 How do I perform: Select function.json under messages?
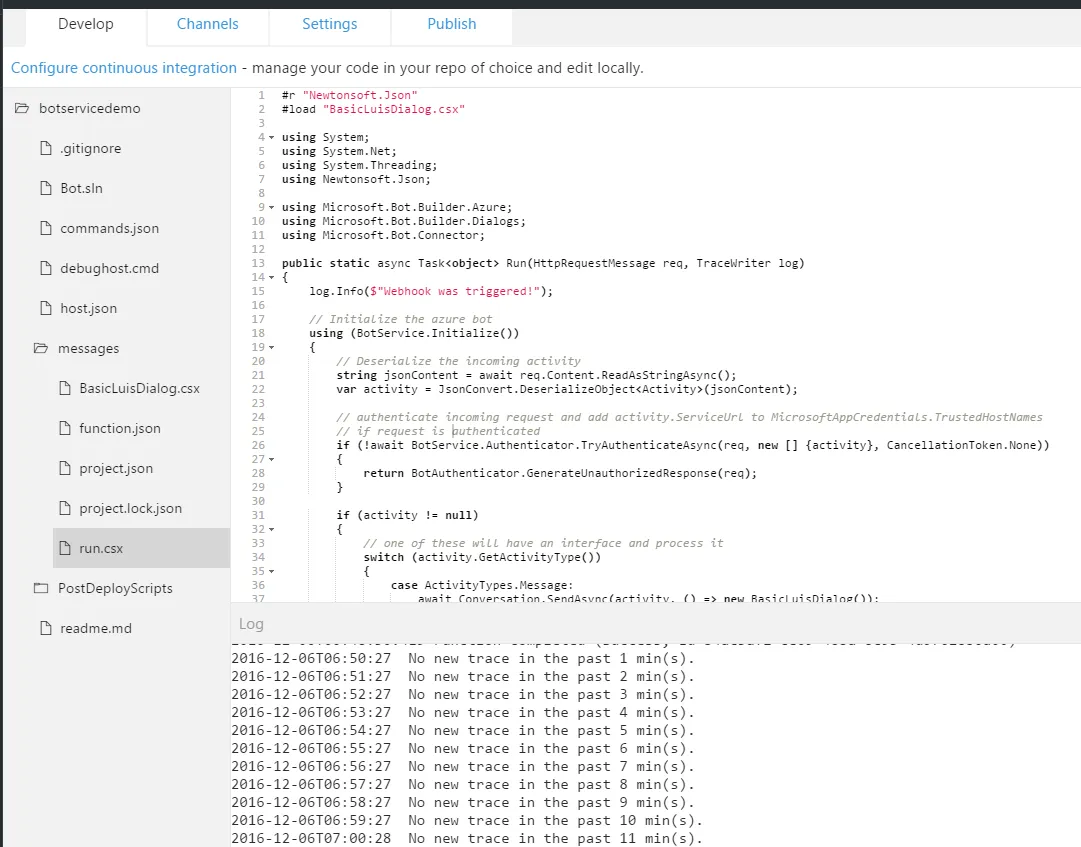coord(120,428)
